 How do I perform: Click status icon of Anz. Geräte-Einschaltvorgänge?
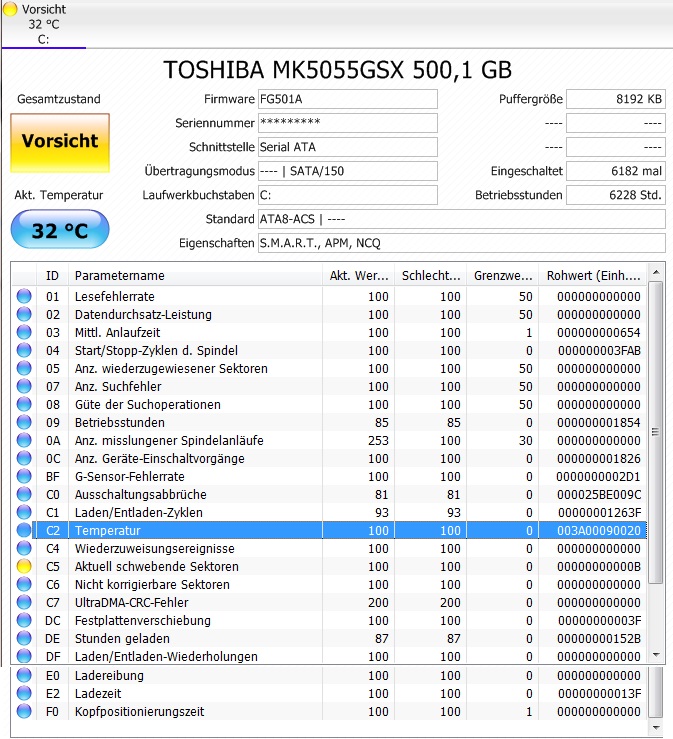24,458
